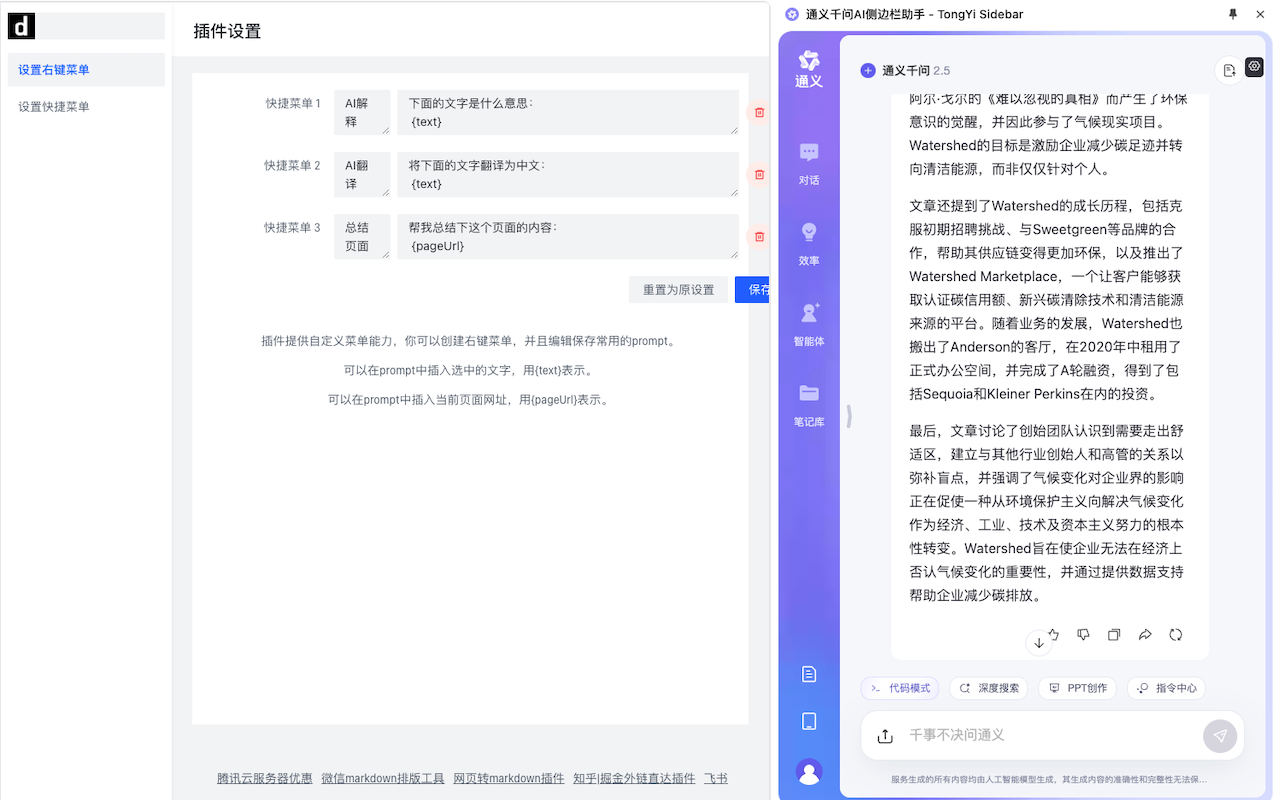Dislike the AI response with thumbs down
This screenshot has width=1280, height=800.
[x=1082, y=634]
